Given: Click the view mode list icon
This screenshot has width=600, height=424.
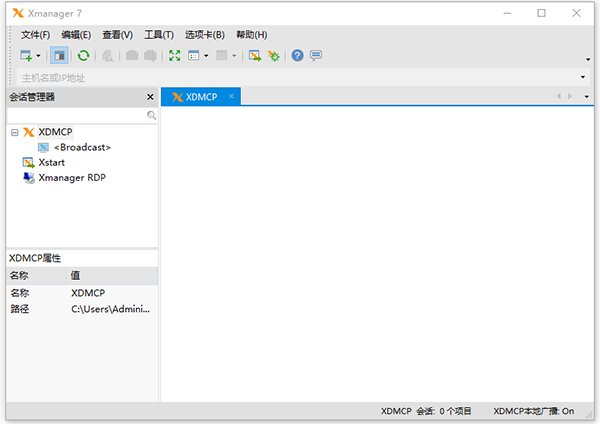Looking at the screenshot, I should (x=194, y=56).
